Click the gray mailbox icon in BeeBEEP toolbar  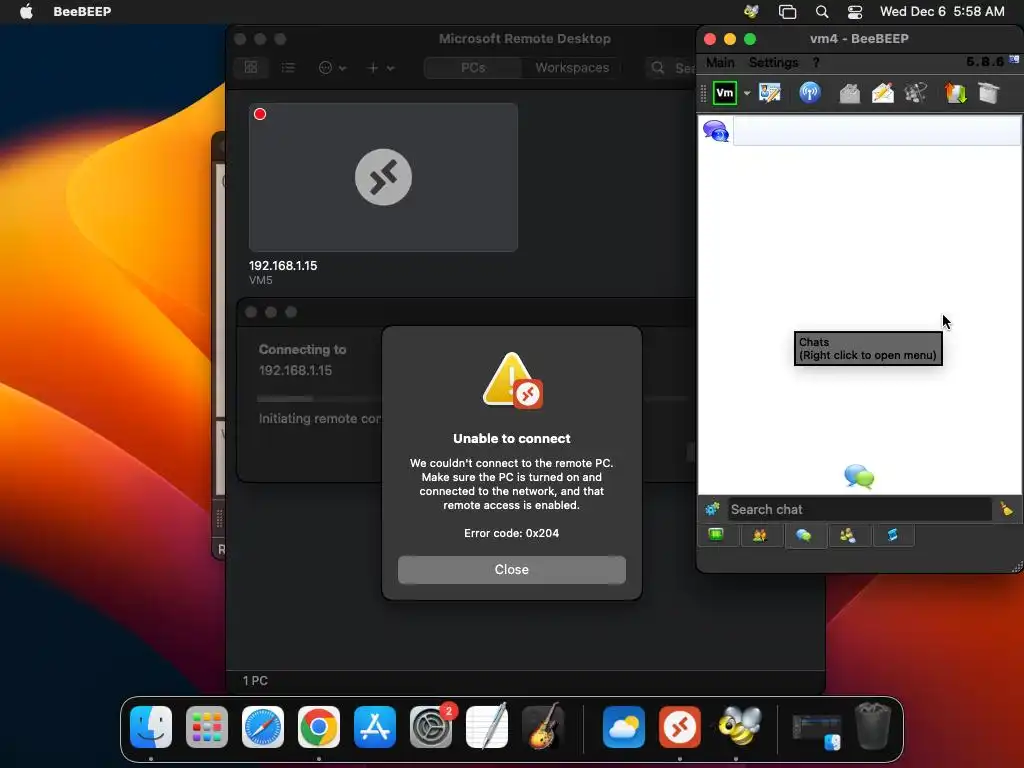click(x=849, y=93)
